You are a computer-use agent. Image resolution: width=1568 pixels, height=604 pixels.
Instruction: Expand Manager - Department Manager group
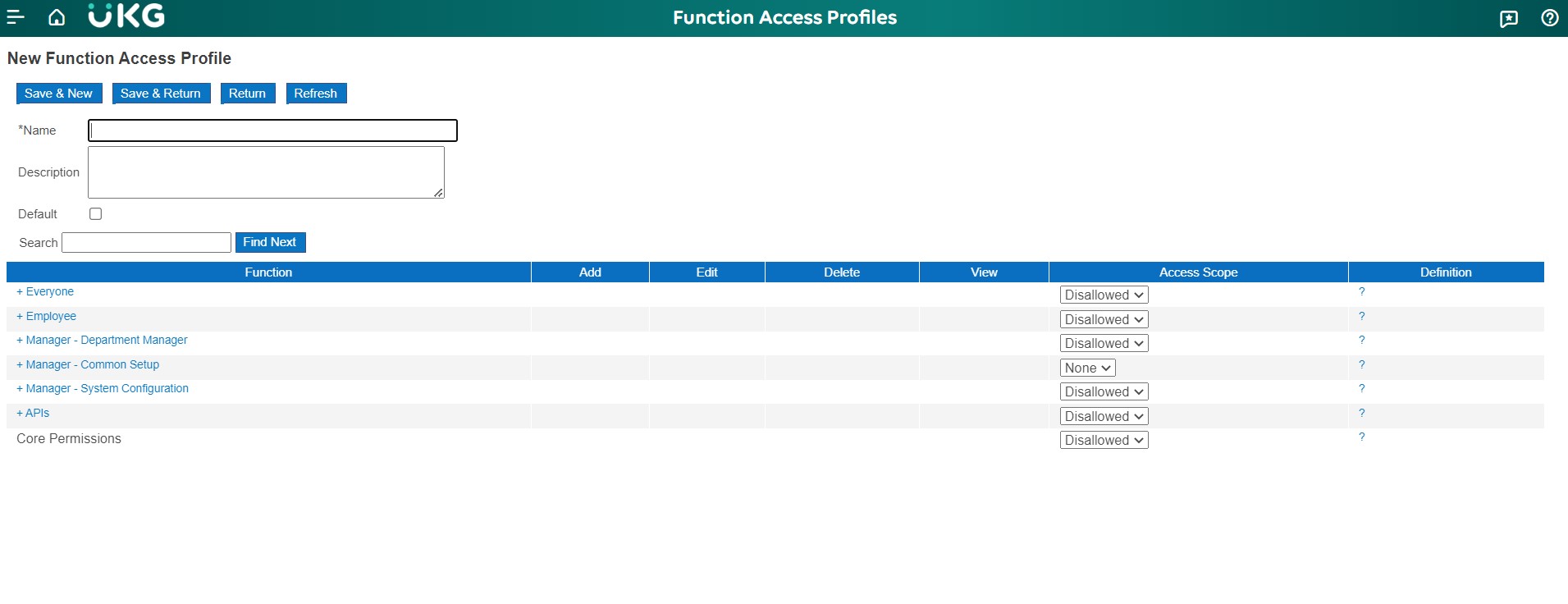coord(102,341)
